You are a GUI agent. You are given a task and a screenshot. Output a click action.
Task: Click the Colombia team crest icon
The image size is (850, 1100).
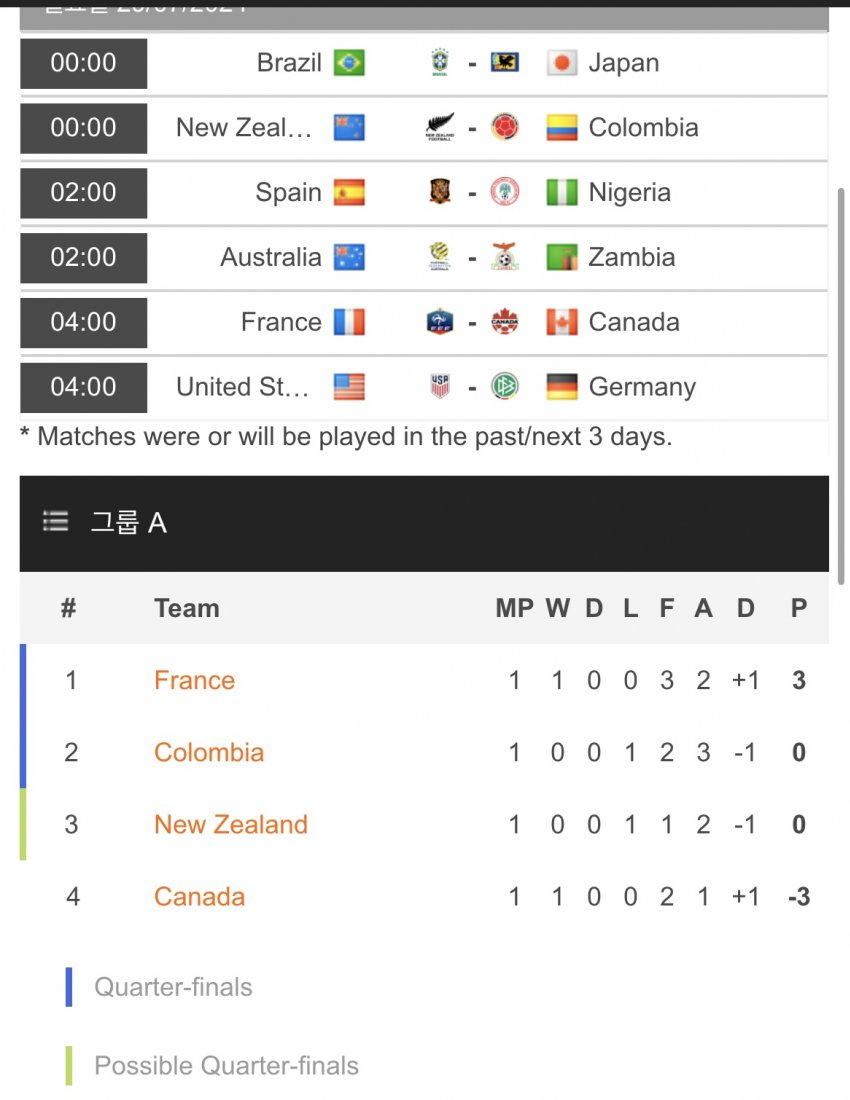[505, 128]
